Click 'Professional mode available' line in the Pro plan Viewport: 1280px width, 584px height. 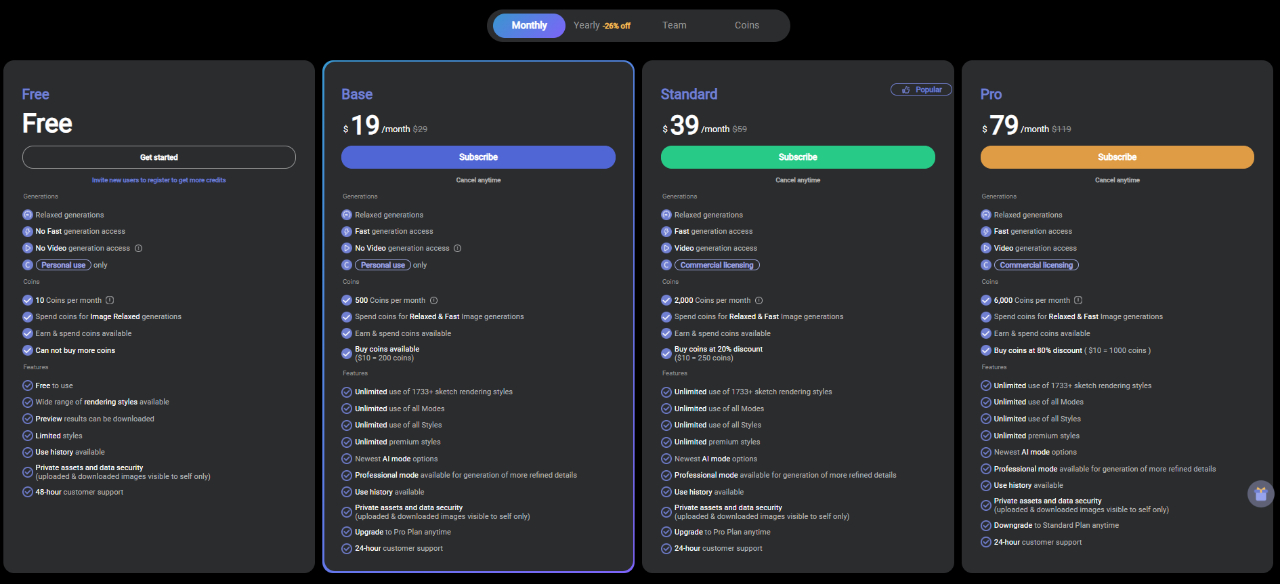1105,468
